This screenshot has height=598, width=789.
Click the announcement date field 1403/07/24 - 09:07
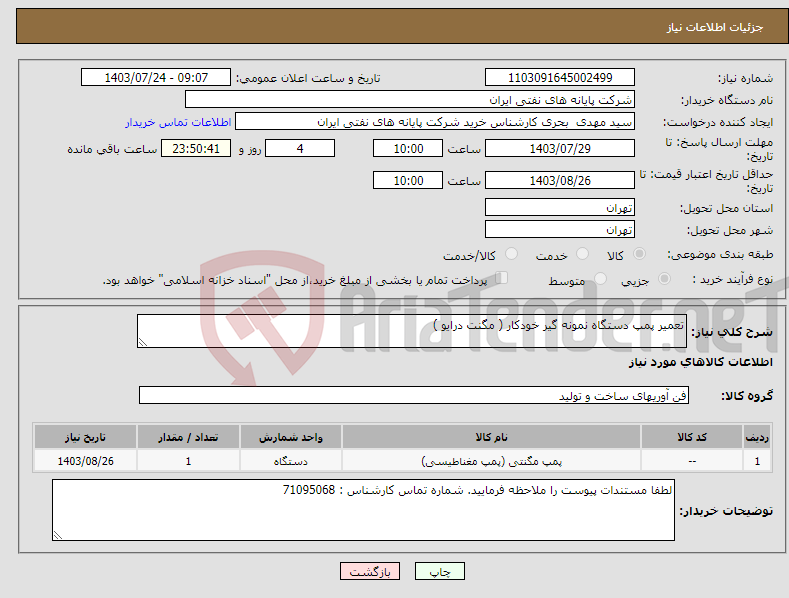coord(156,78)
